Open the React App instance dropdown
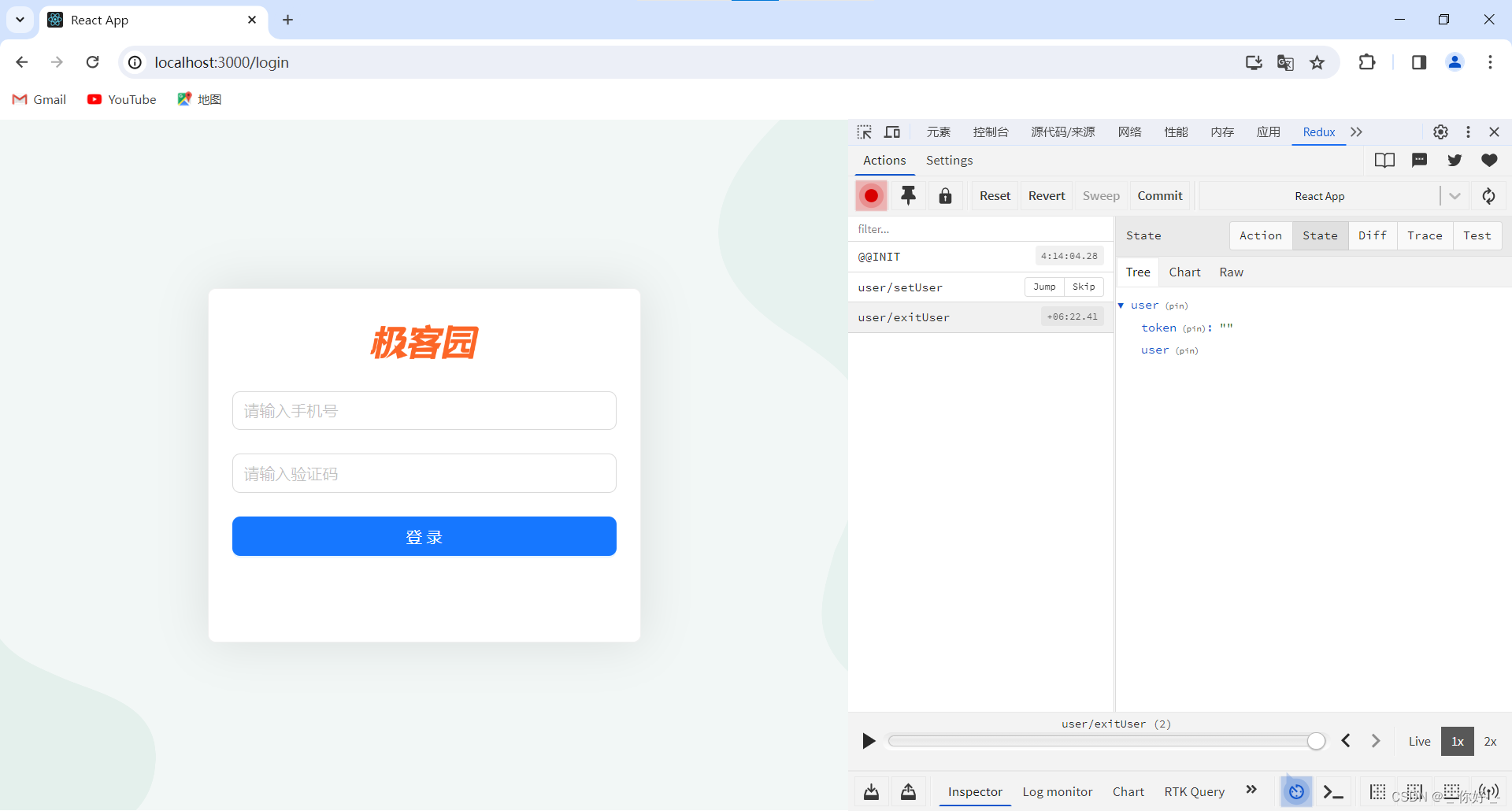Viewport: 1512px width, 811px height. [x=1455, y=195]
